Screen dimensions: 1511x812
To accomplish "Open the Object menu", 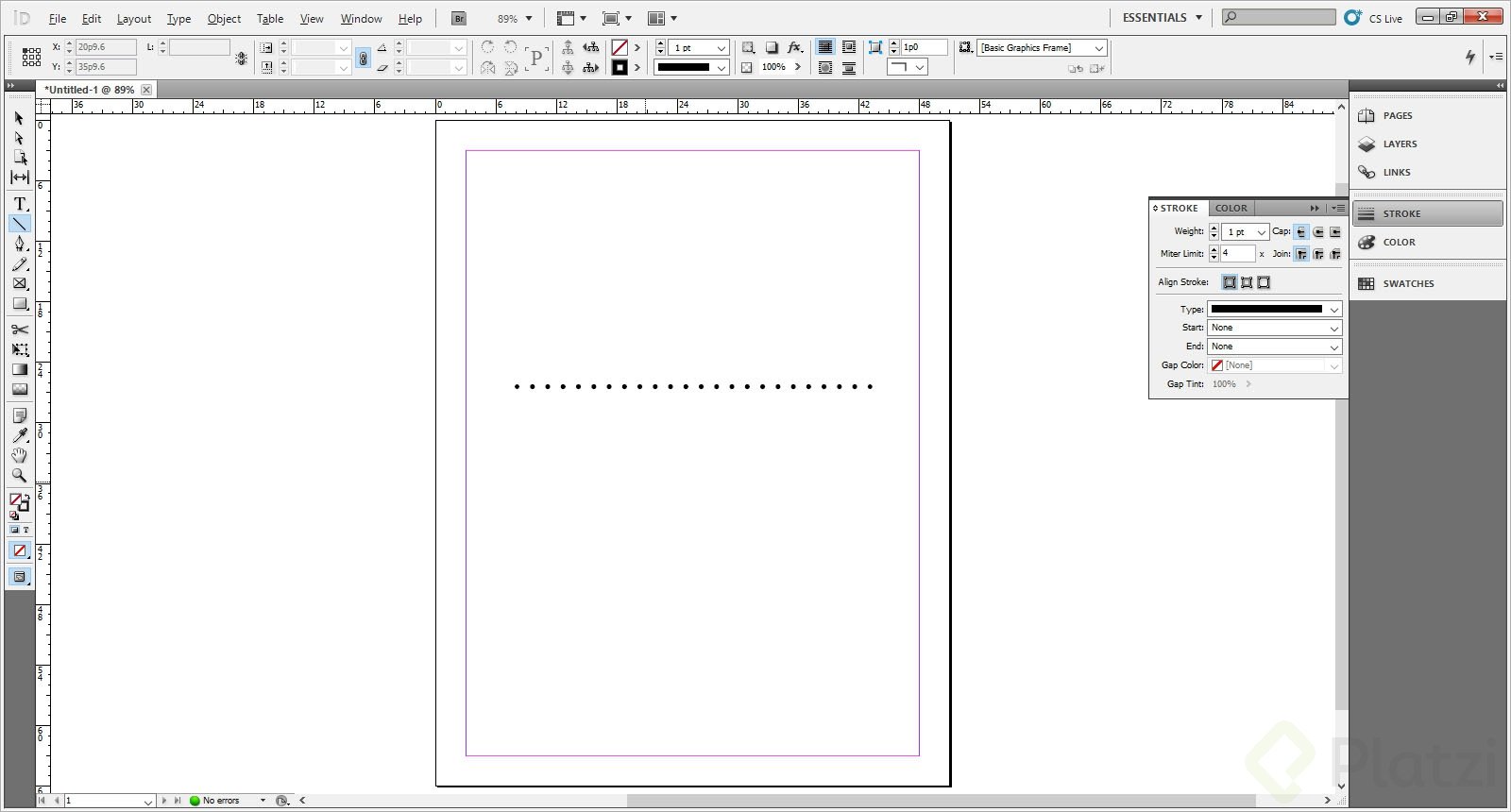I will point(224,18).
